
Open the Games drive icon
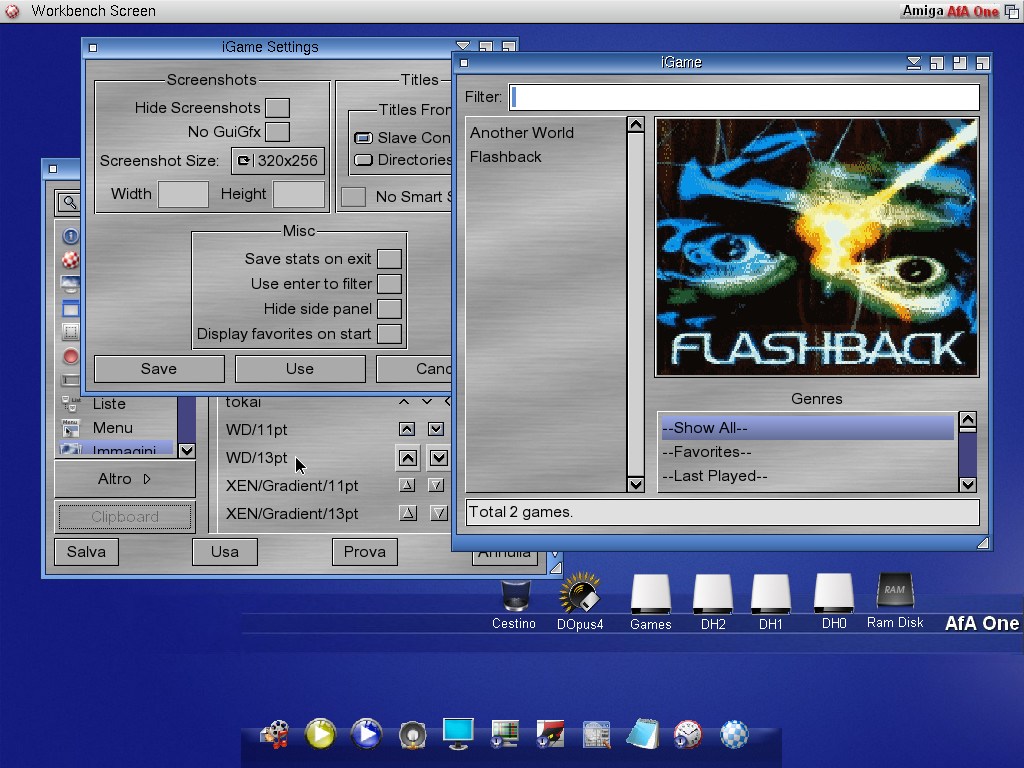click(x=650, y=597)
